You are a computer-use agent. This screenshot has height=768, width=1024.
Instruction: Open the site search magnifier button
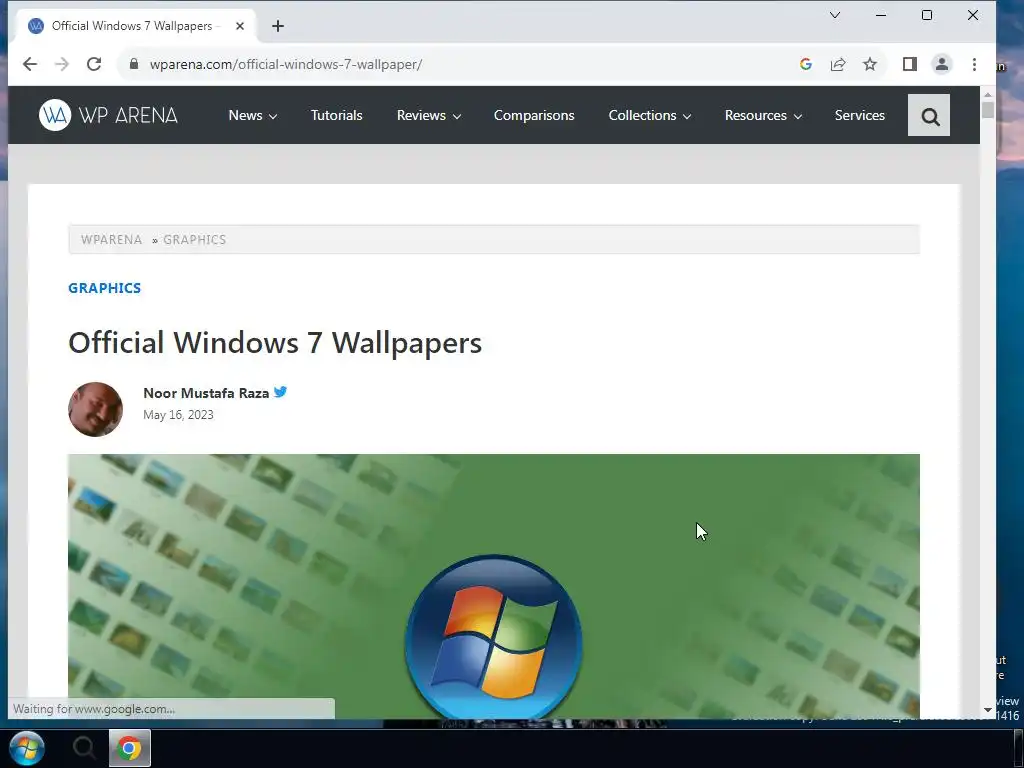coord(929,116)
